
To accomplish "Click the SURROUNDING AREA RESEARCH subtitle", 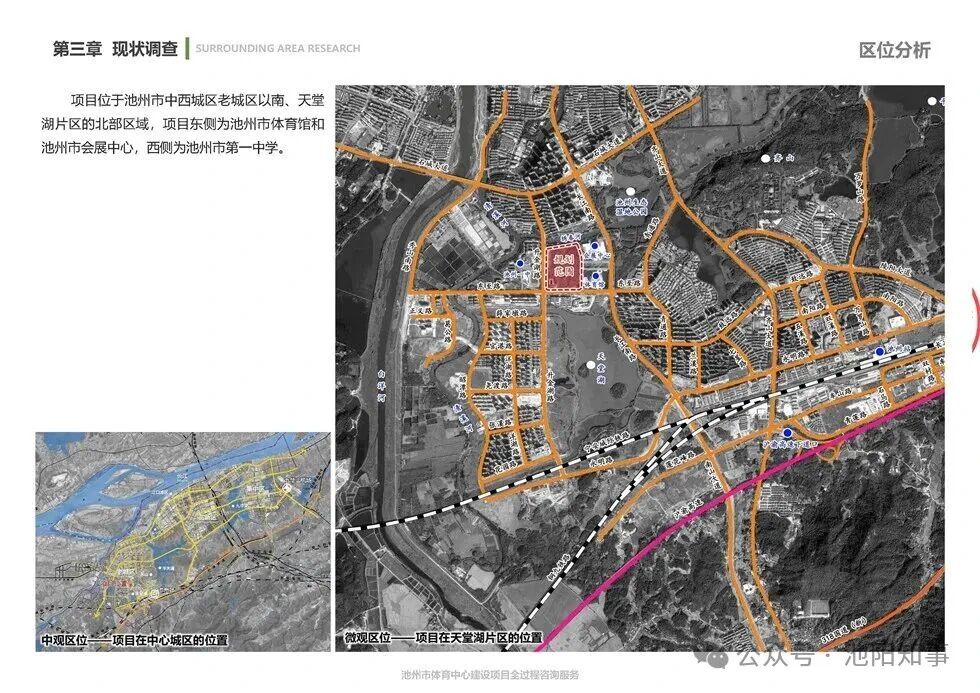I will point(280,46).
